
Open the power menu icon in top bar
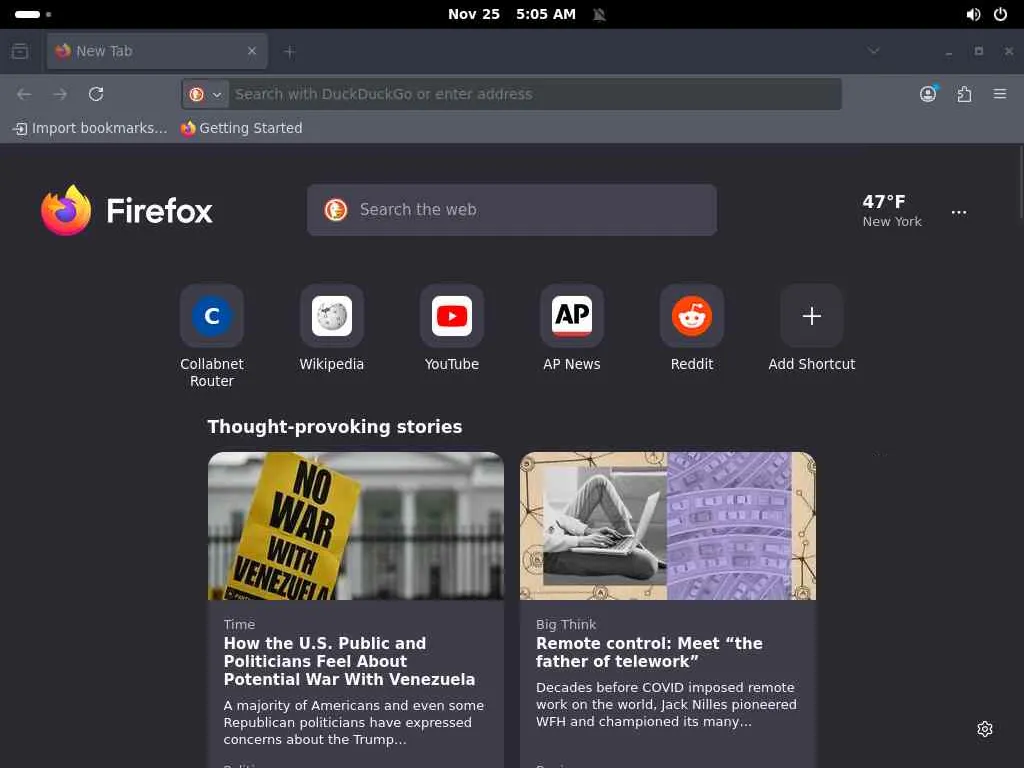(1000, 14)
